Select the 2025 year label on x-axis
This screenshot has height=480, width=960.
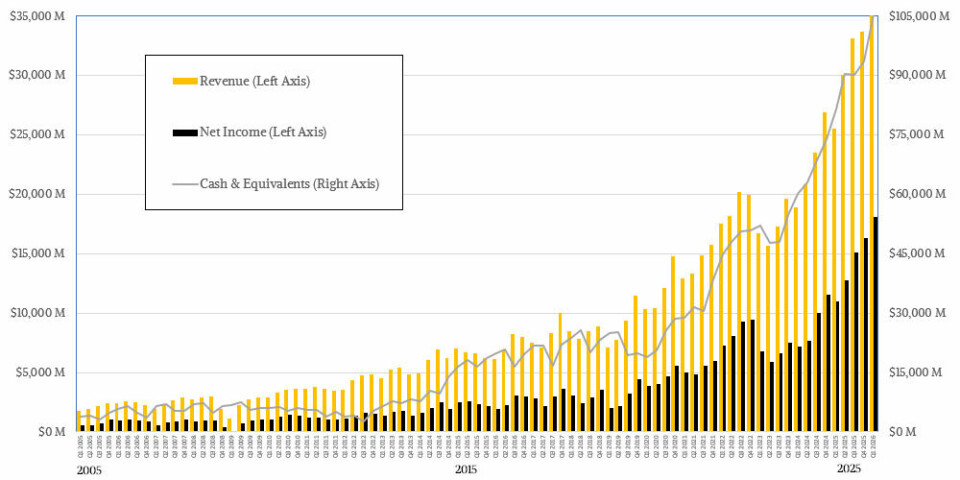(x=848, y=469)
